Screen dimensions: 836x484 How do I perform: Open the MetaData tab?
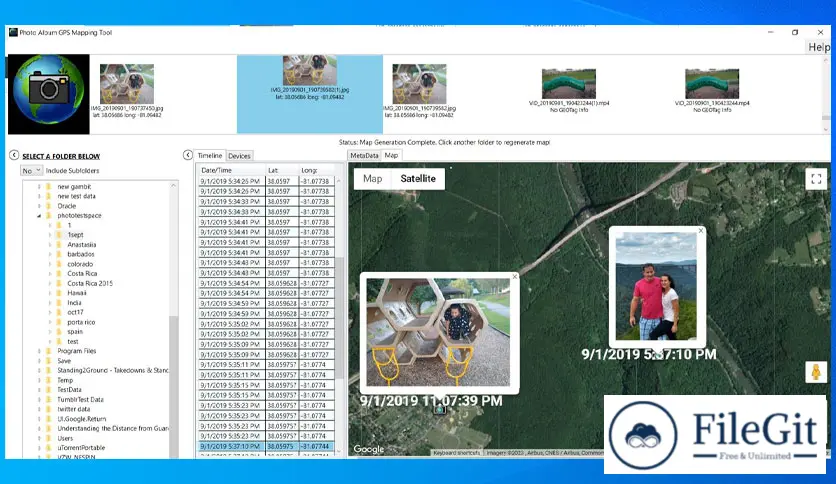point(364,155)
